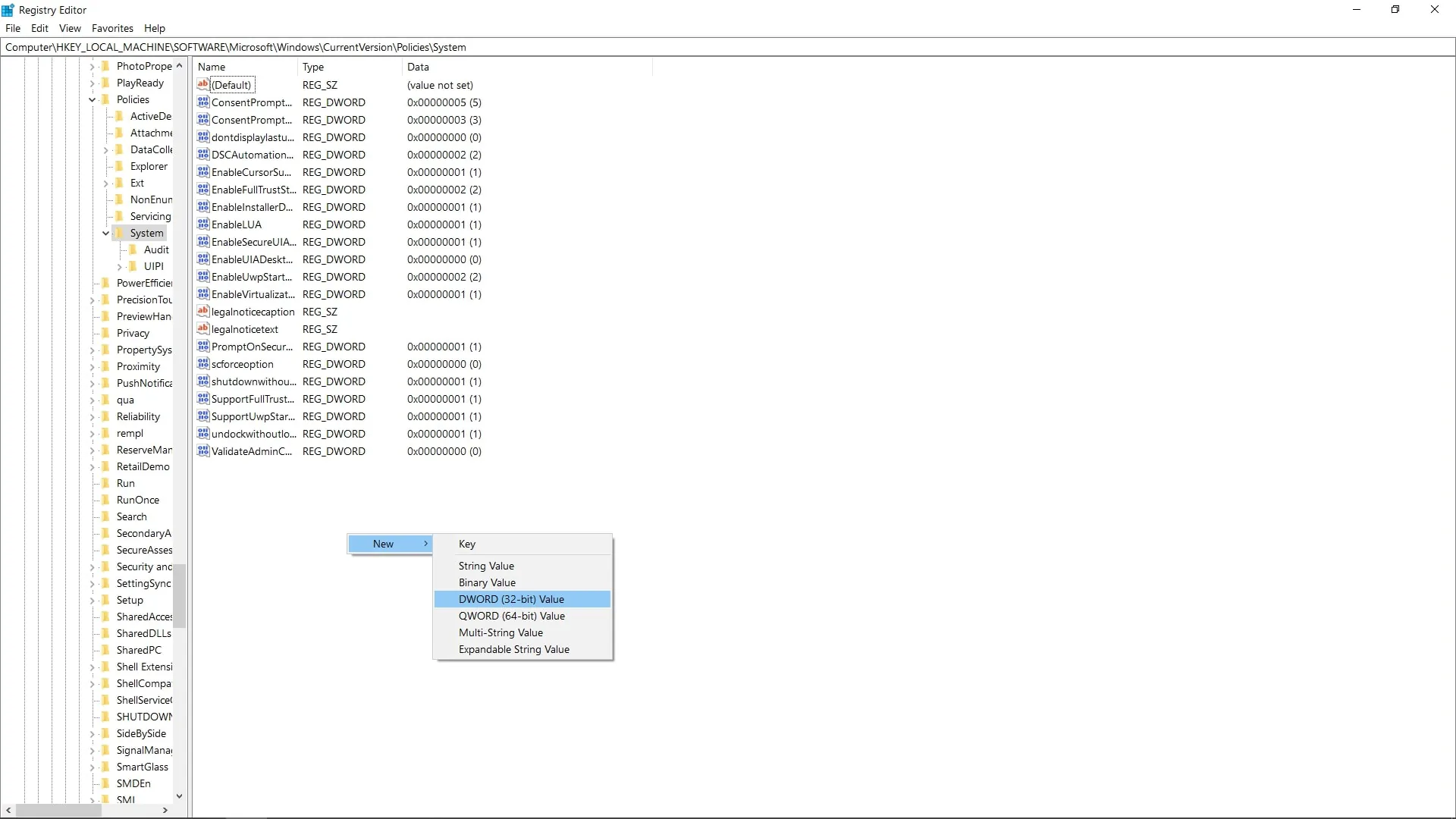Open the Favorites menu
This screenshot has height=819, width=1456.
click(x=112, y=28)
